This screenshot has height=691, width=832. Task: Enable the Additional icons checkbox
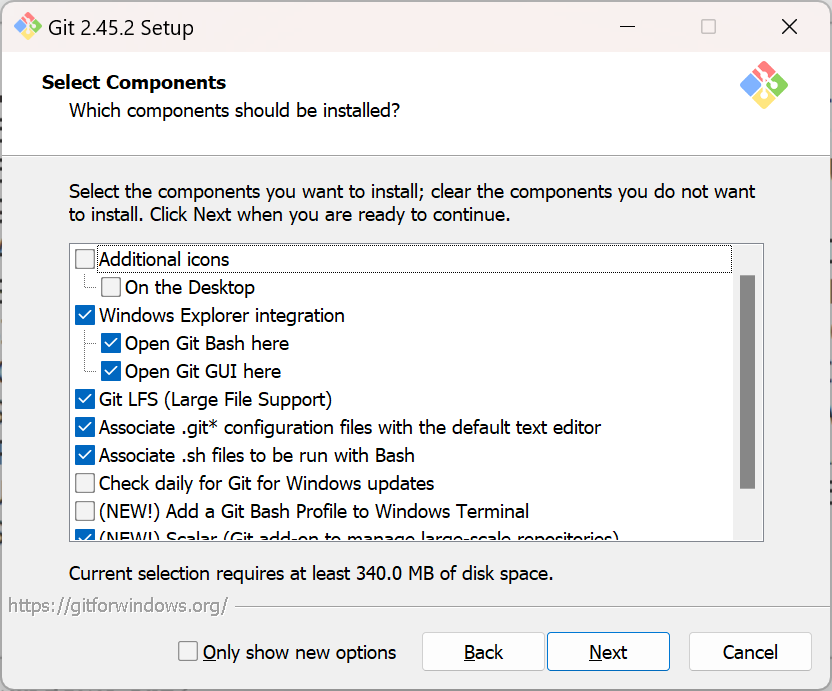point(86,260)
